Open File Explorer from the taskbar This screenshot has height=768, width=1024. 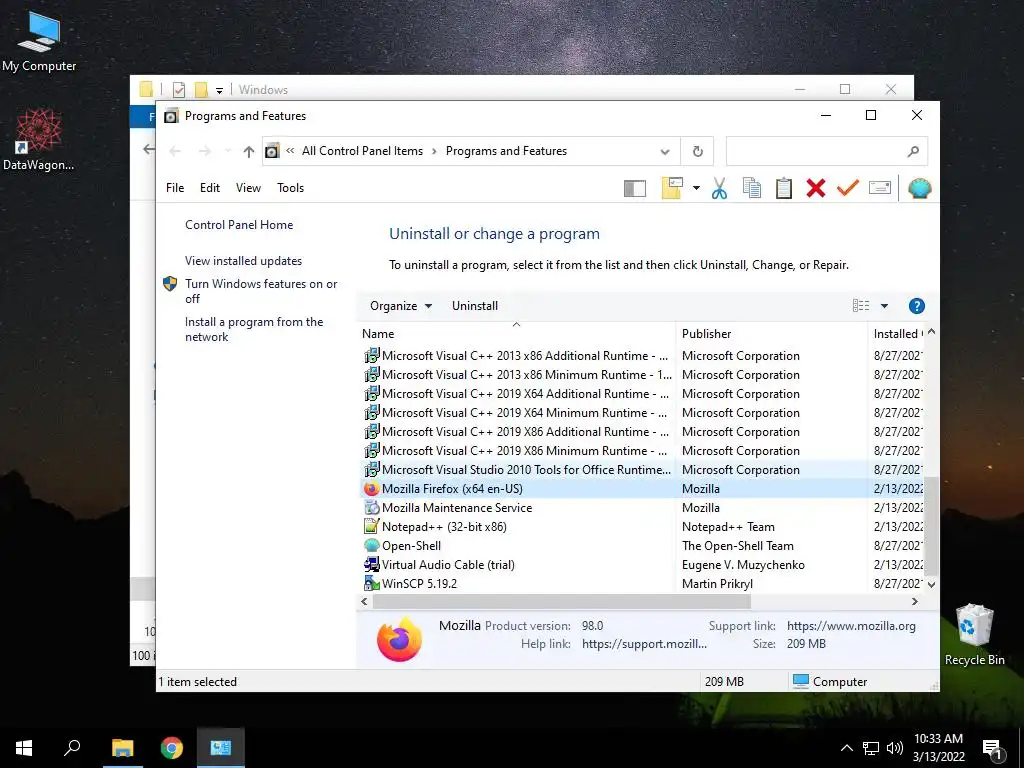point(122,748)
